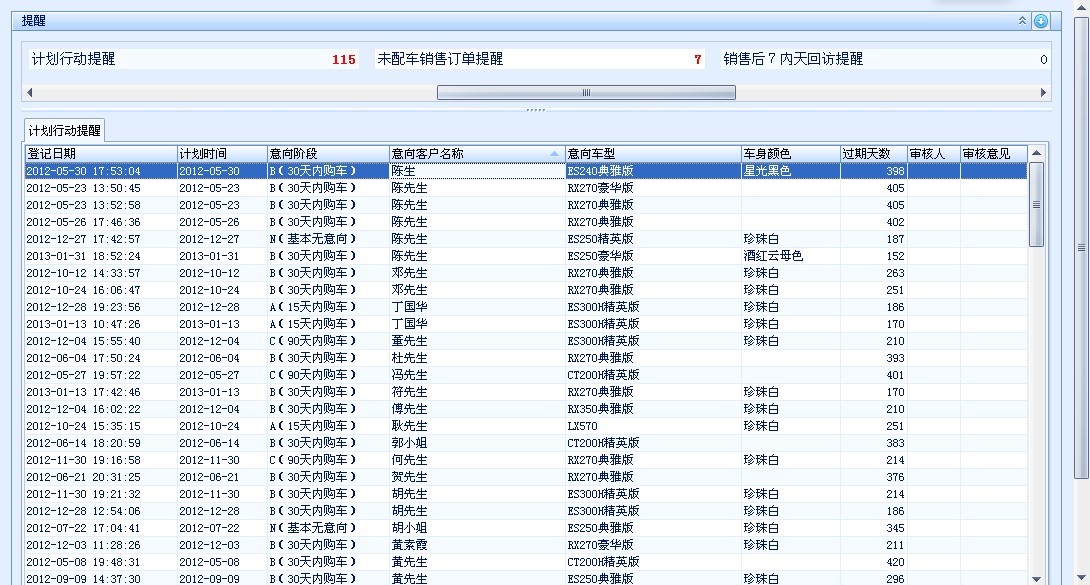Sort by 意向阶段 column header
The width and height of the screenshot is (1090, 585).
[x=328, y=154]
